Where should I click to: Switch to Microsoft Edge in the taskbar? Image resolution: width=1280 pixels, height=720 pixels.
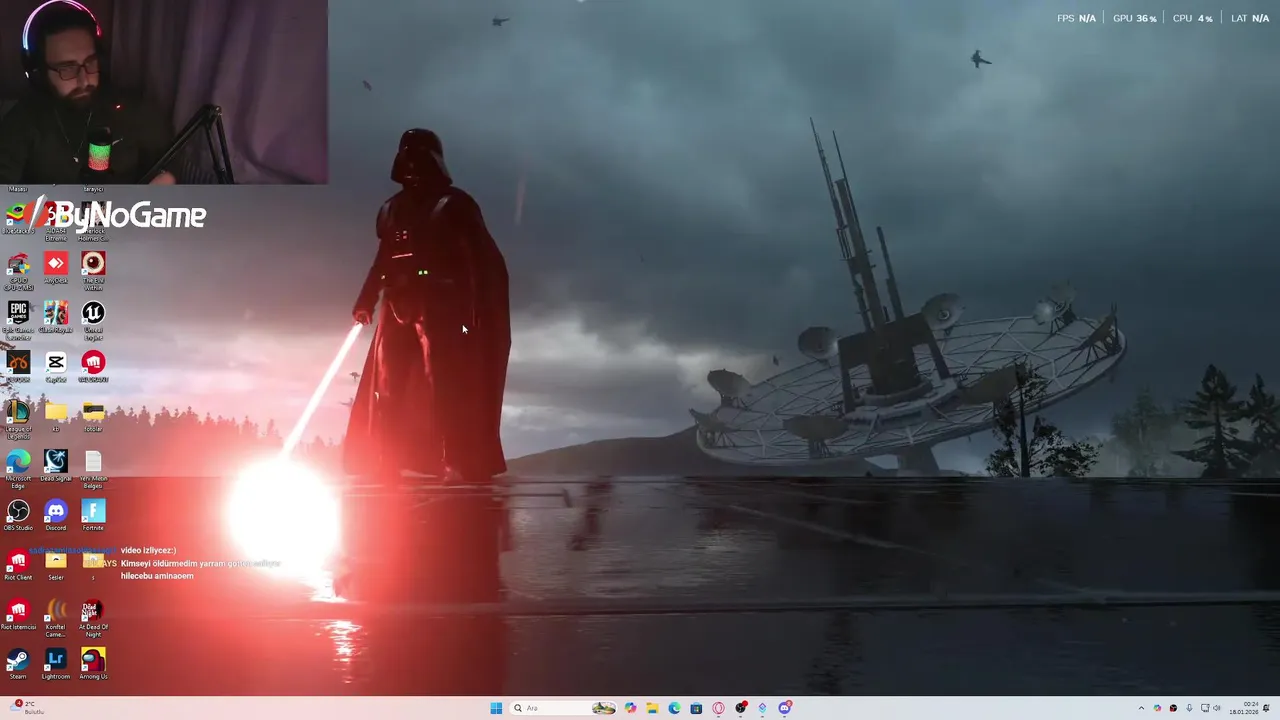(x=674, y=708)
